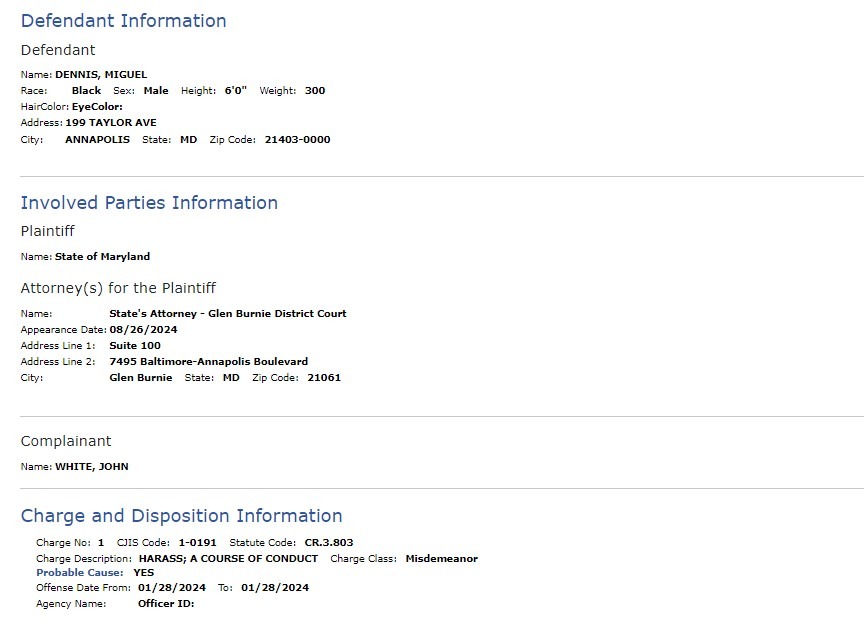The width and height of the screenshot is (864, 622).
Task: Select the defendant name DENNIS, MIGUEL
Action: coord(101,74)
